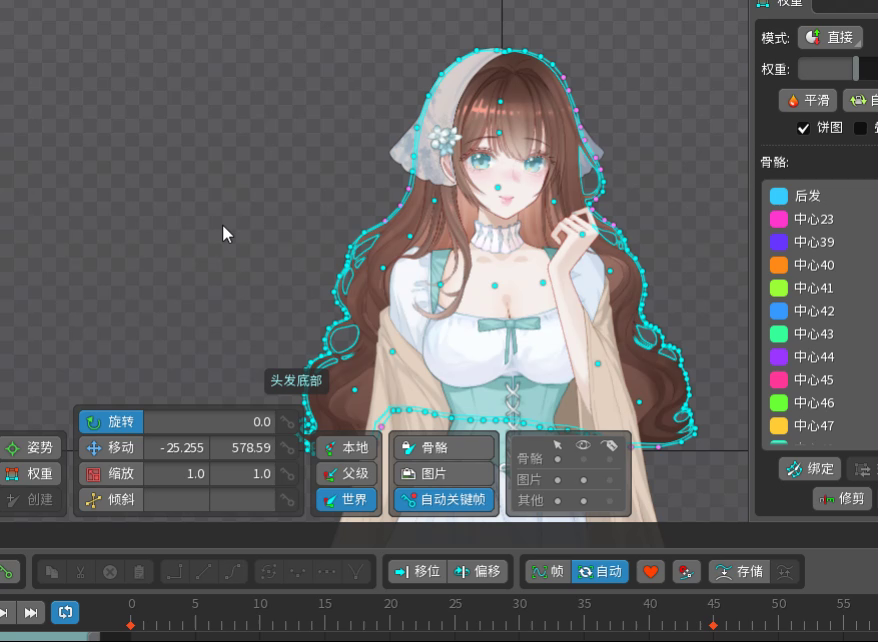Image resolution: width=878 pixels, height=642 pixels.
Task: Toggle the timeline loop/repeat button
Action: pos(65,612)
